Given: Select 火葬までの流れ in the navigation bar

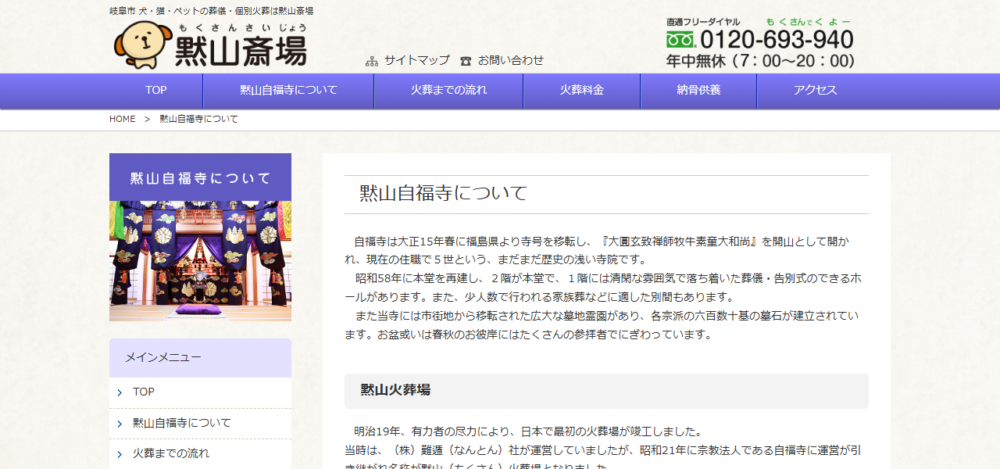Looking at the screenshot, I should [448, 91].
